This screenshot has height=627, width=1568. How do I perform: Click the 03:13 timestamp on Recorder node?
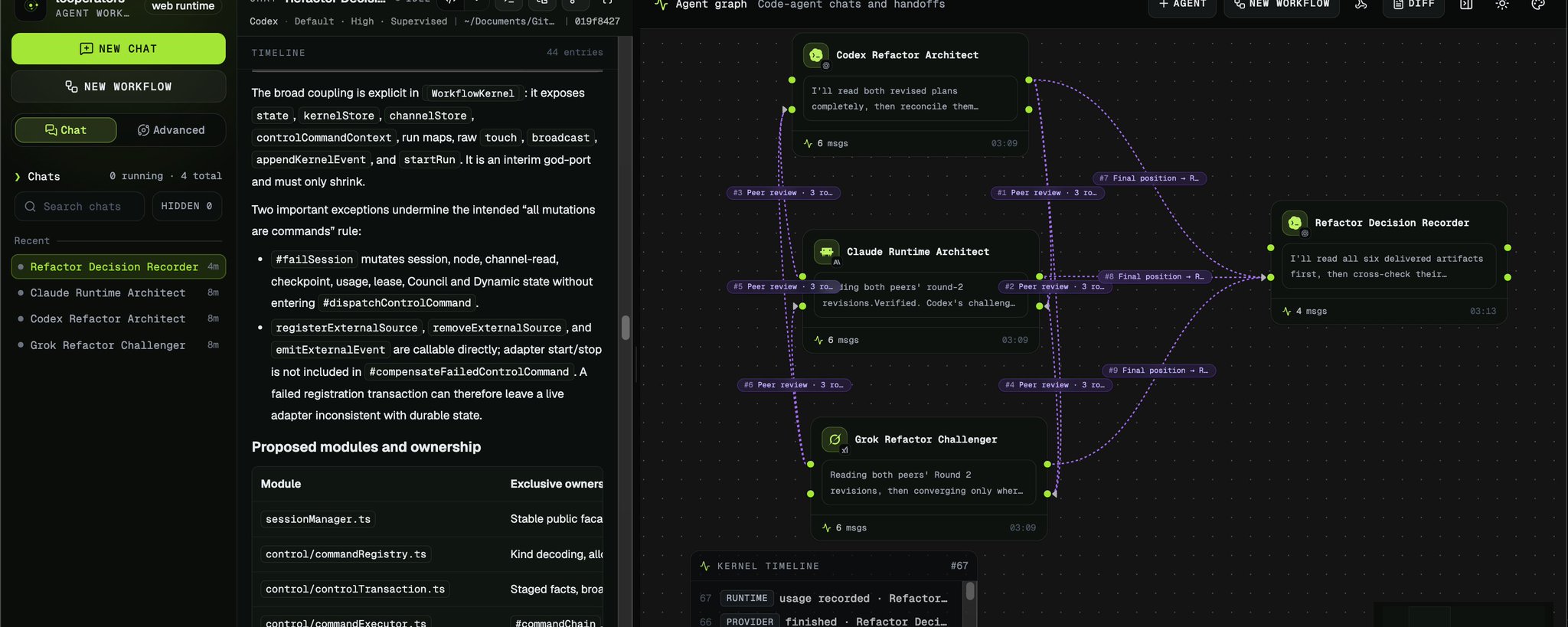click(x=1483, y=312)
